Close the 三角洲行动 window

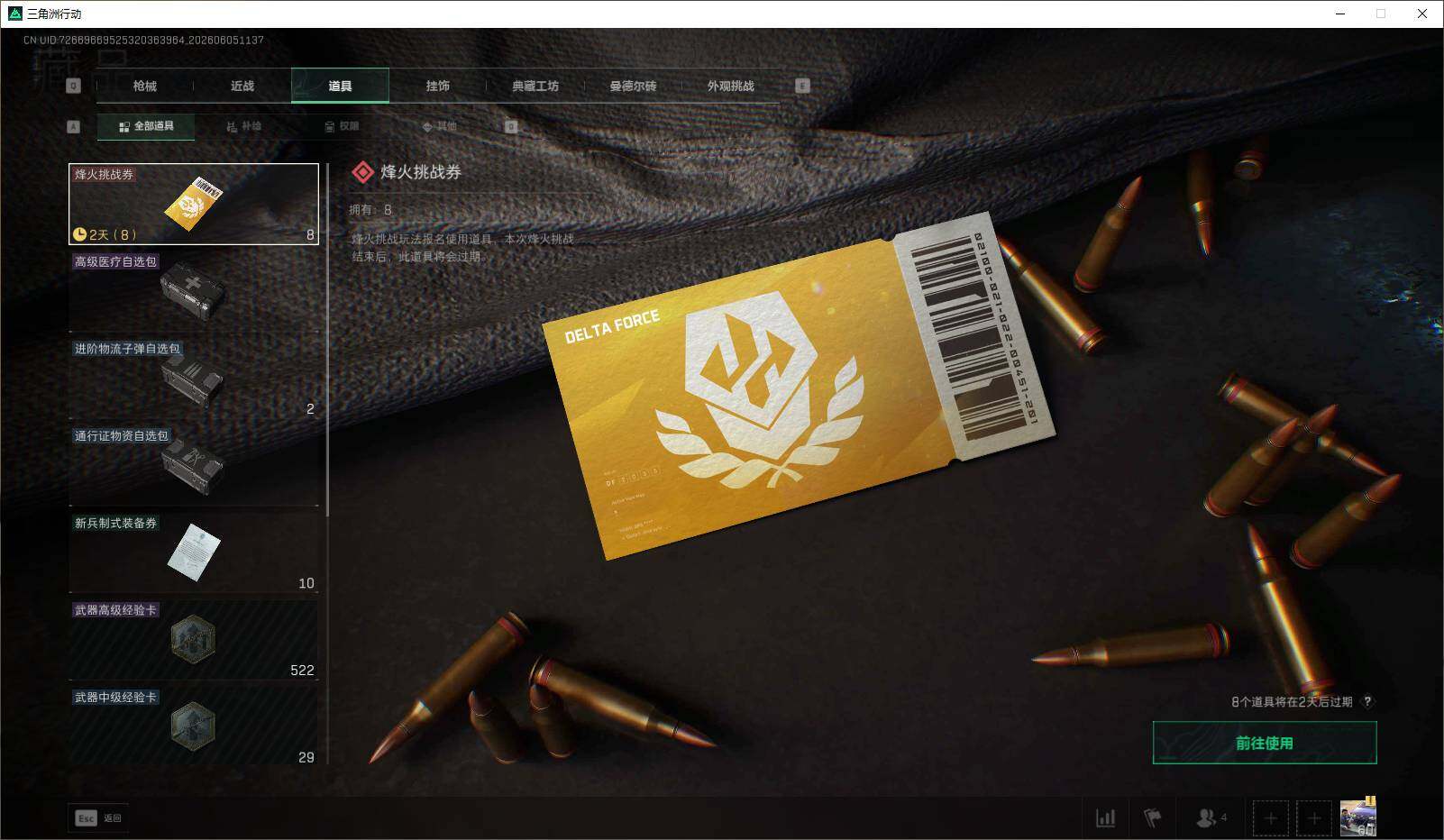1422,14
